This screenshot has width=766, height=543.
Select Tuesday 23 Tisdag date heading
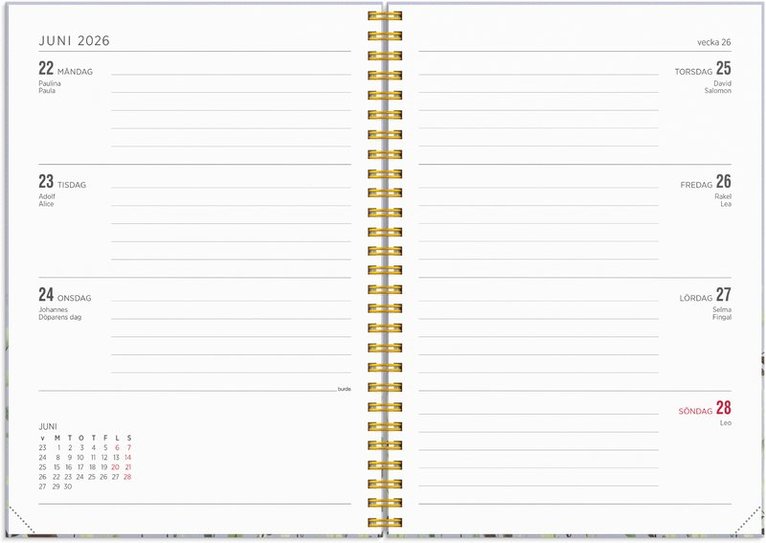pyautogui.click(x=62, y=183)
